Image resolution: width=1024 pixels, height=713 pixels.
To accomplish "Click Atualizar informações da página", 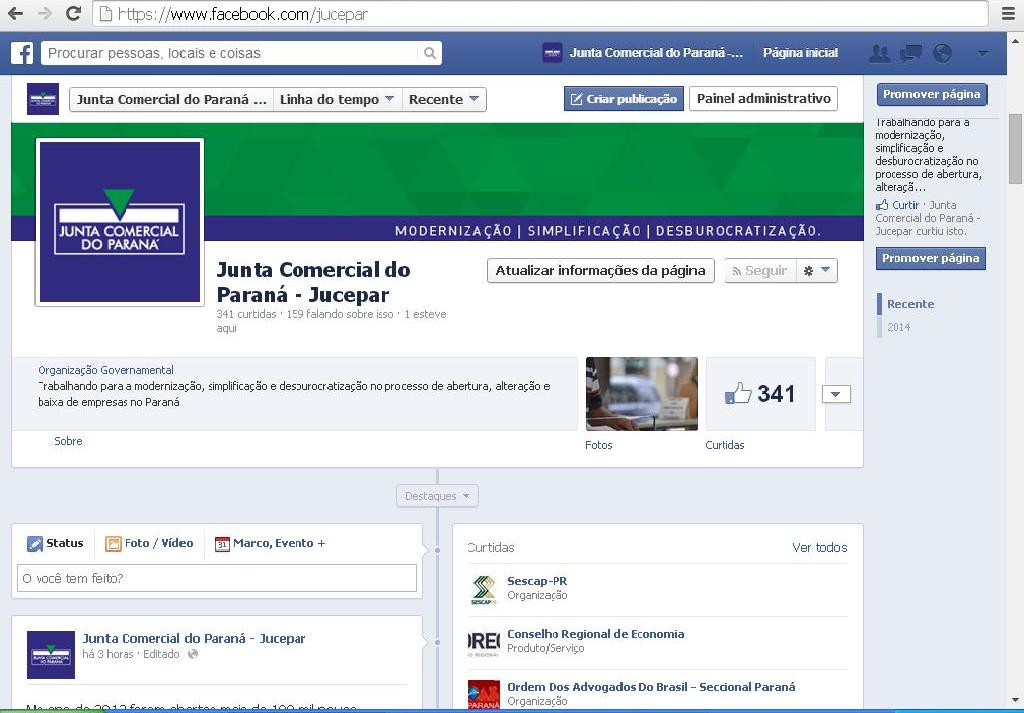I will pos(601,271).
